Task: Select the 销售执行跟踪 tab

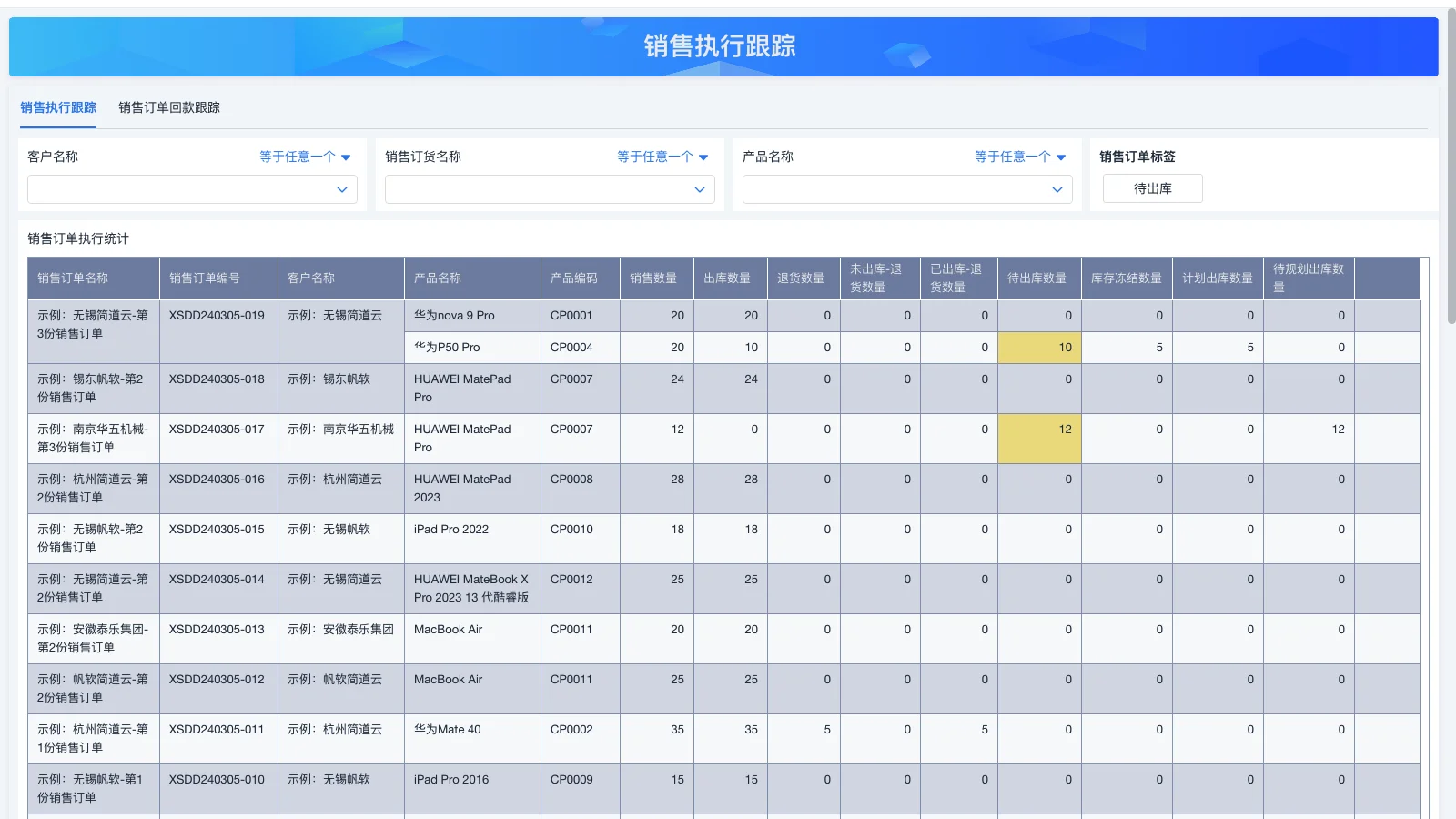Action: click(x=59, y=107)
